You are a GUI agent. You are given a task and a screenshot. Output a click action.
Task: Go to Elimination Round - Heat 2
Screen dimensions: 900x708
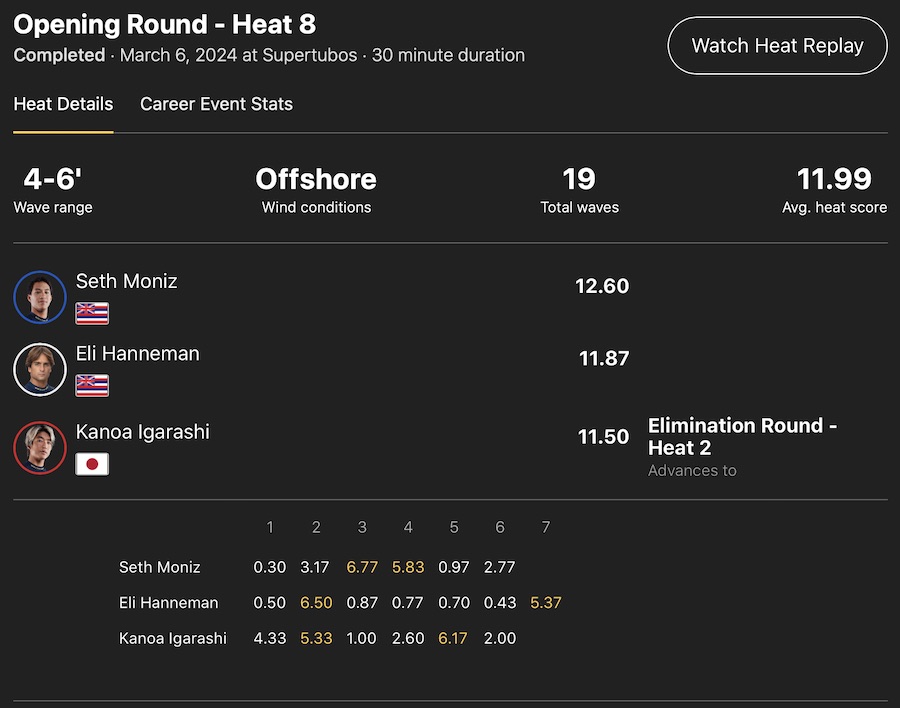click(742, 437)
